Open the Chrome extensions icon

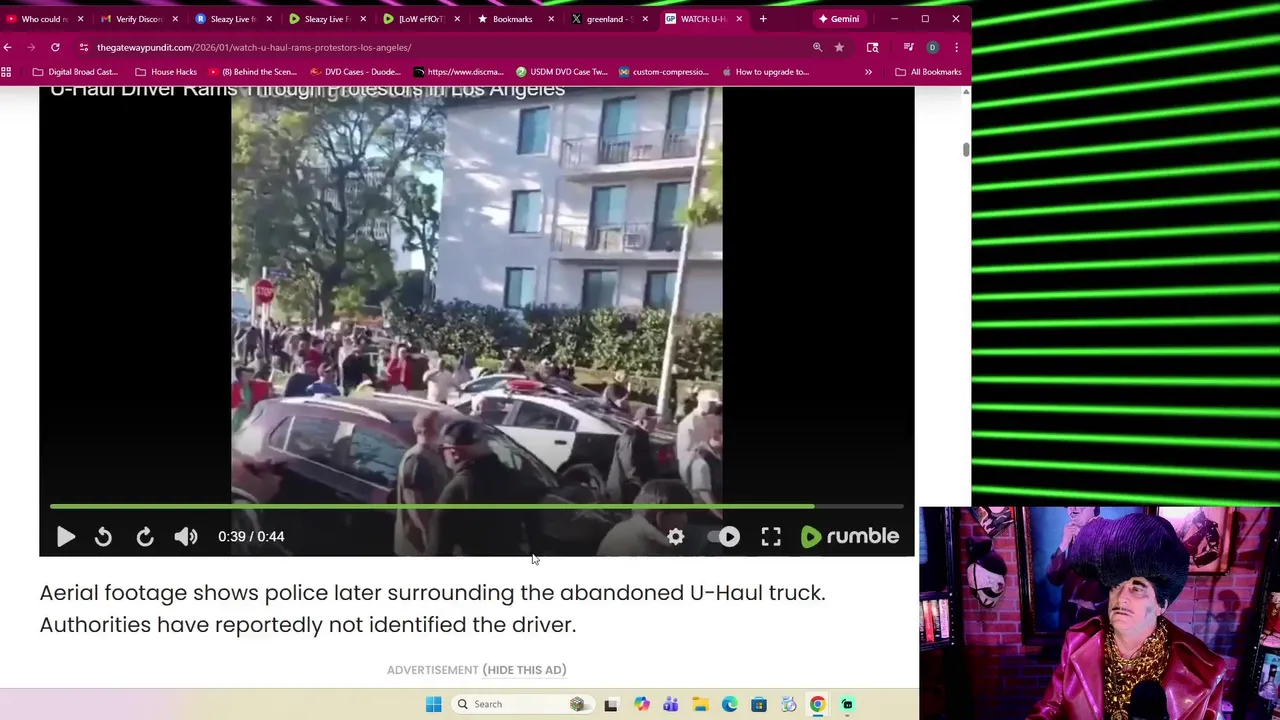(x=872, y=47)
